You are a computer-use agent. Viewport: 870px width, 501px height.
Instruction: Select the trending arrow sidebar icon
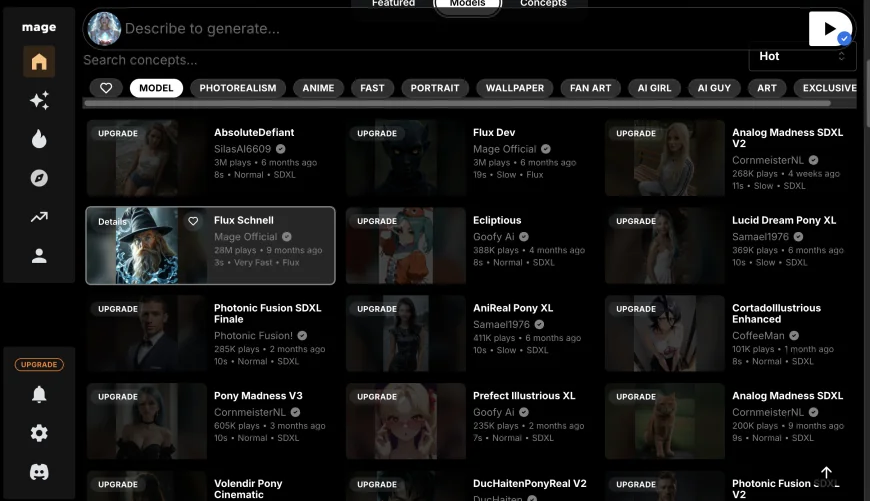(x=39, y=217)
